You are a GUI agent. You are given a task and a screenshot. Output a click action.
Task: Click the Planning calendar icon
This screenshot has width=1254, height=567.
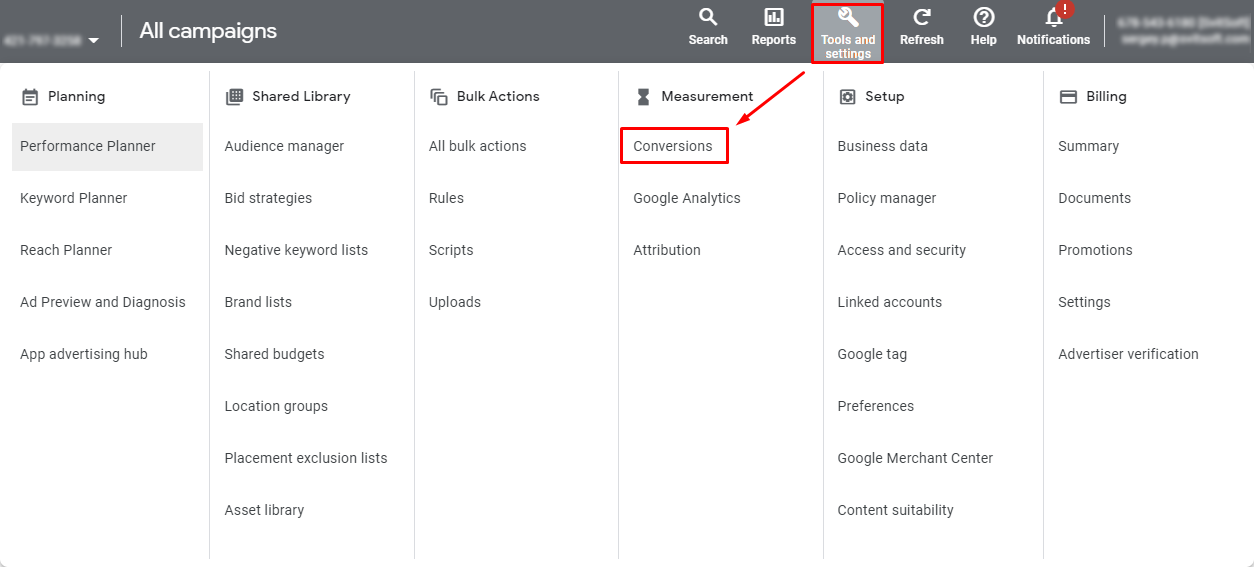pos(30,97)
